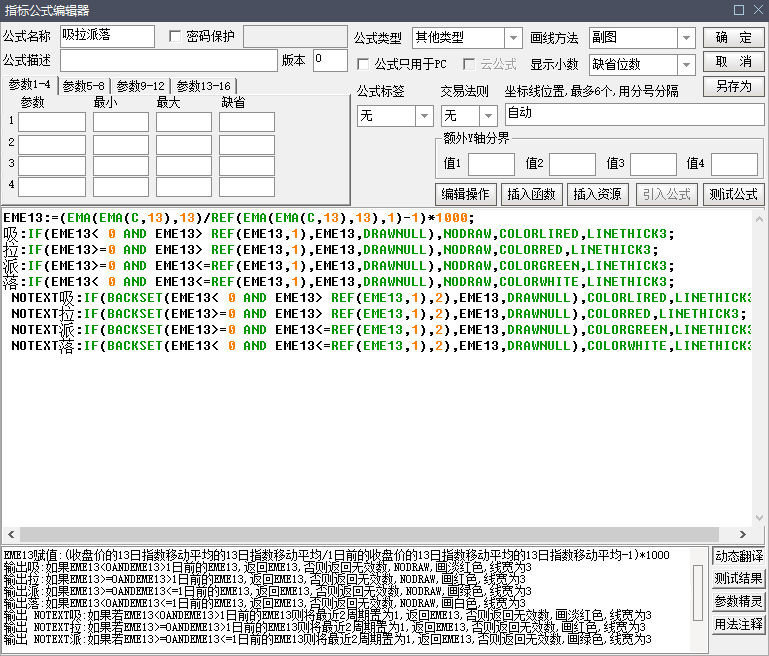Expand the 画线方法 dropdown
The height and width of the screenshot is (656, 769).
[x=685, y=38]
